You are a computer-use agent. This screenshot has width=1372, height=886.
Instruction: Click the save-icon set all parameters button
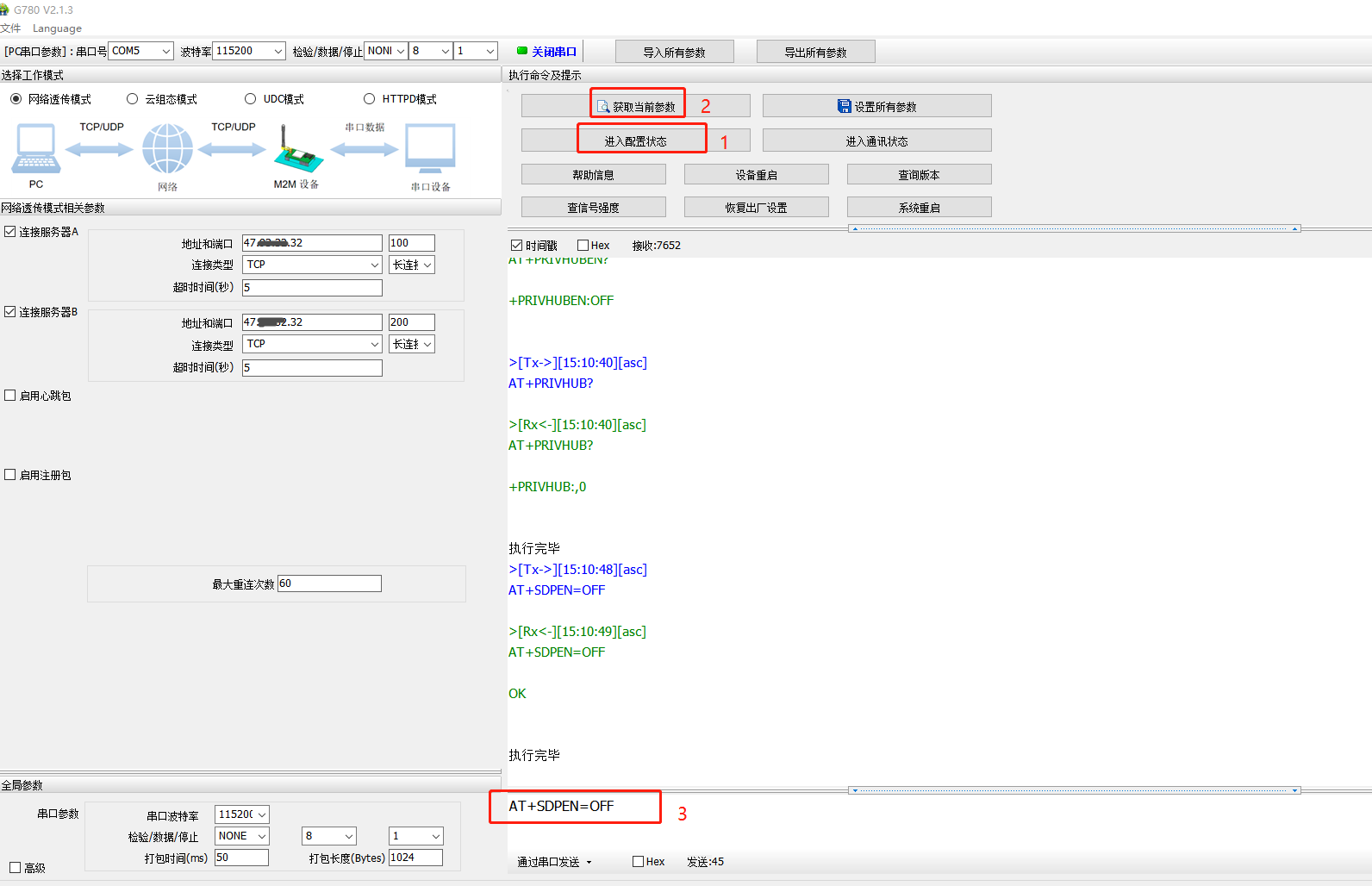pyautogui.click(x=876, y=106)
